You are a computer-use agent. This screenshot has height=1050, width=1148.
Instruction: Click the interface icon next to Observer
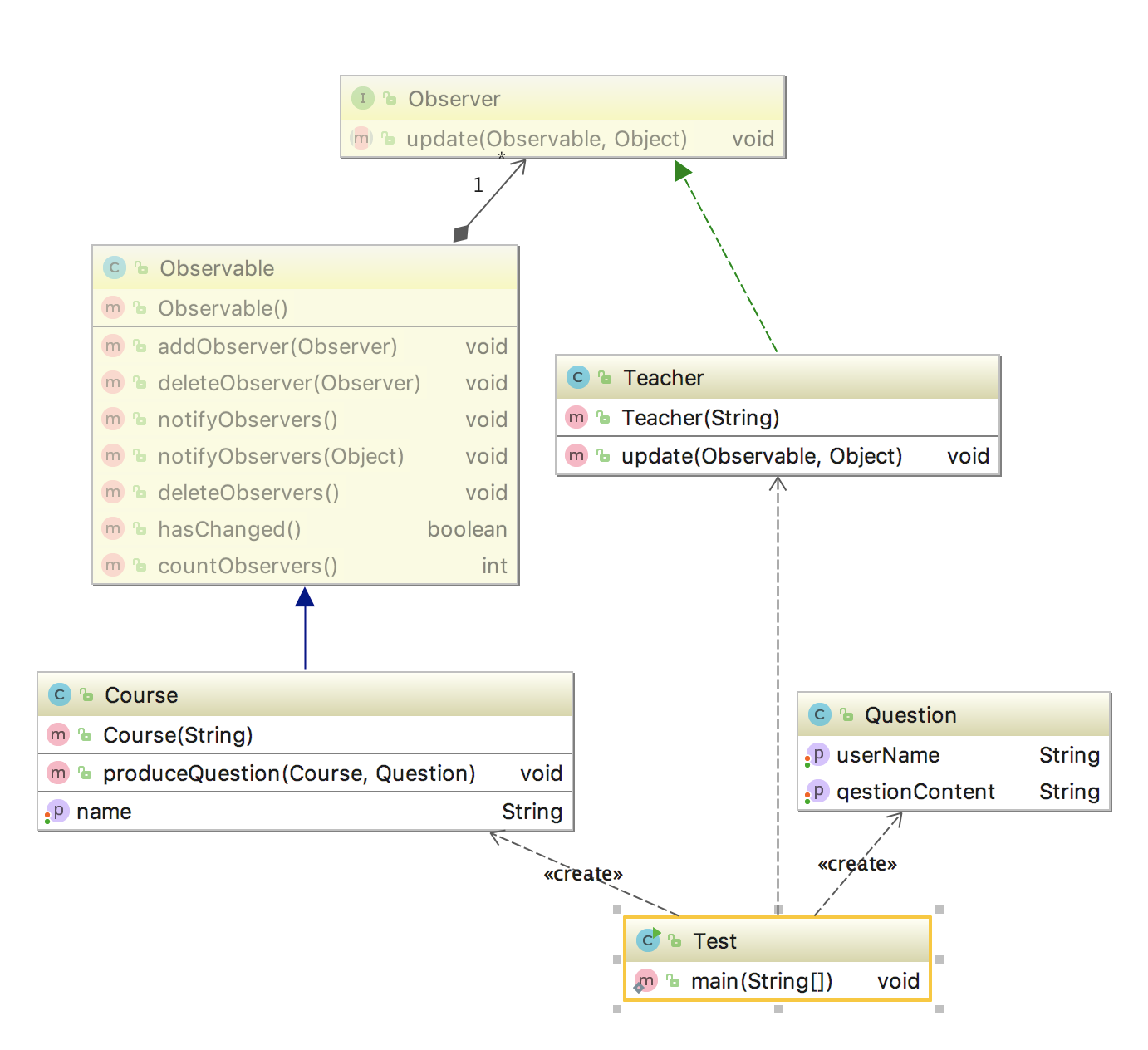click(363, 98)
